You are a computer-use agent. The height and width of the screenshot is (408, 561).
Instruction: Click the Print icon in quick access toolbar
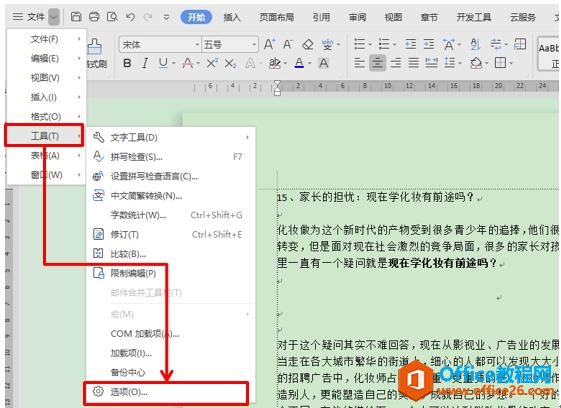pos(94,16)
